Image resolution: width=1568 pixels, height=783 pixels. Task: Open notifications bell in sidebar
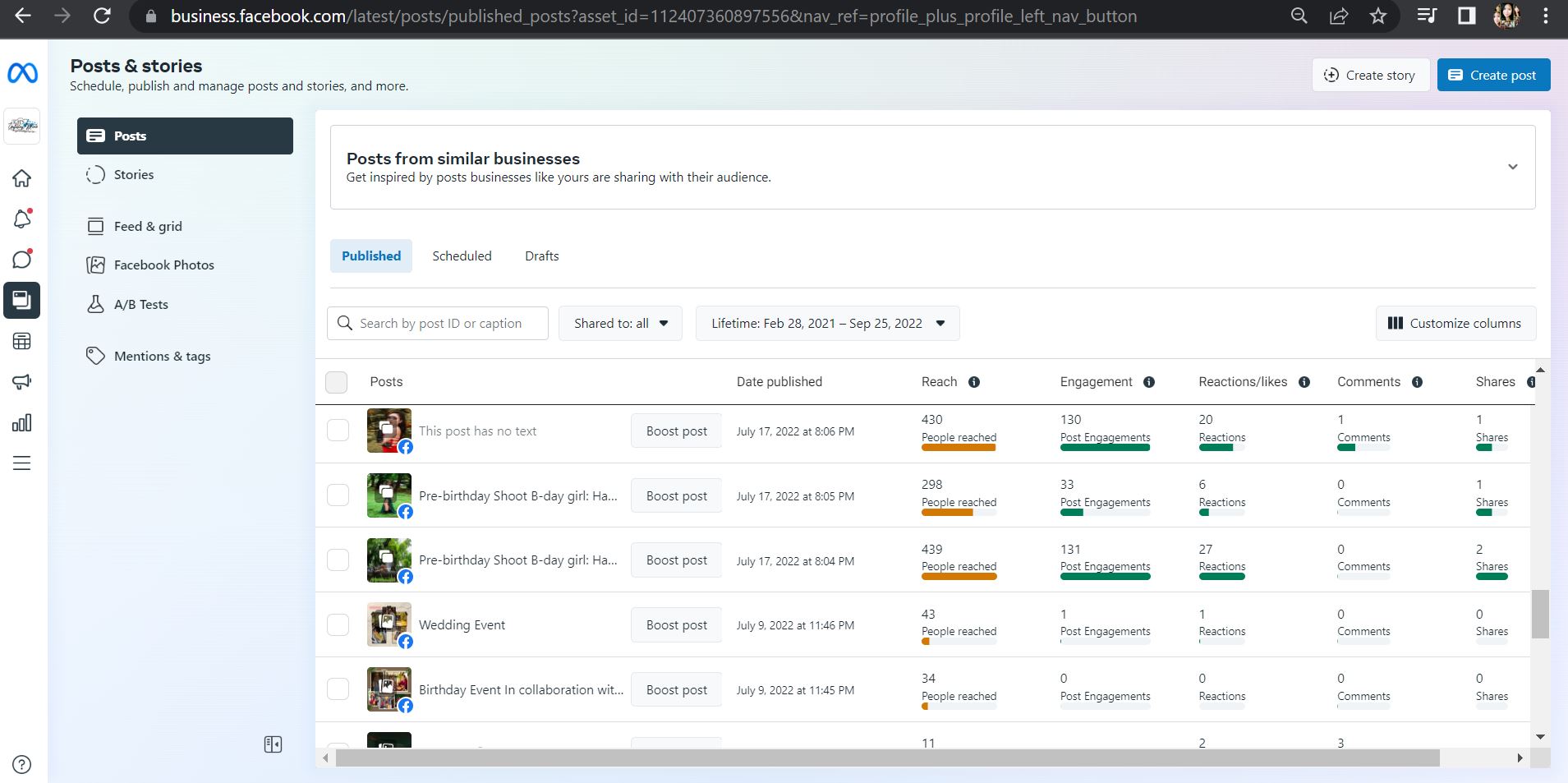[x=22, y=219]
